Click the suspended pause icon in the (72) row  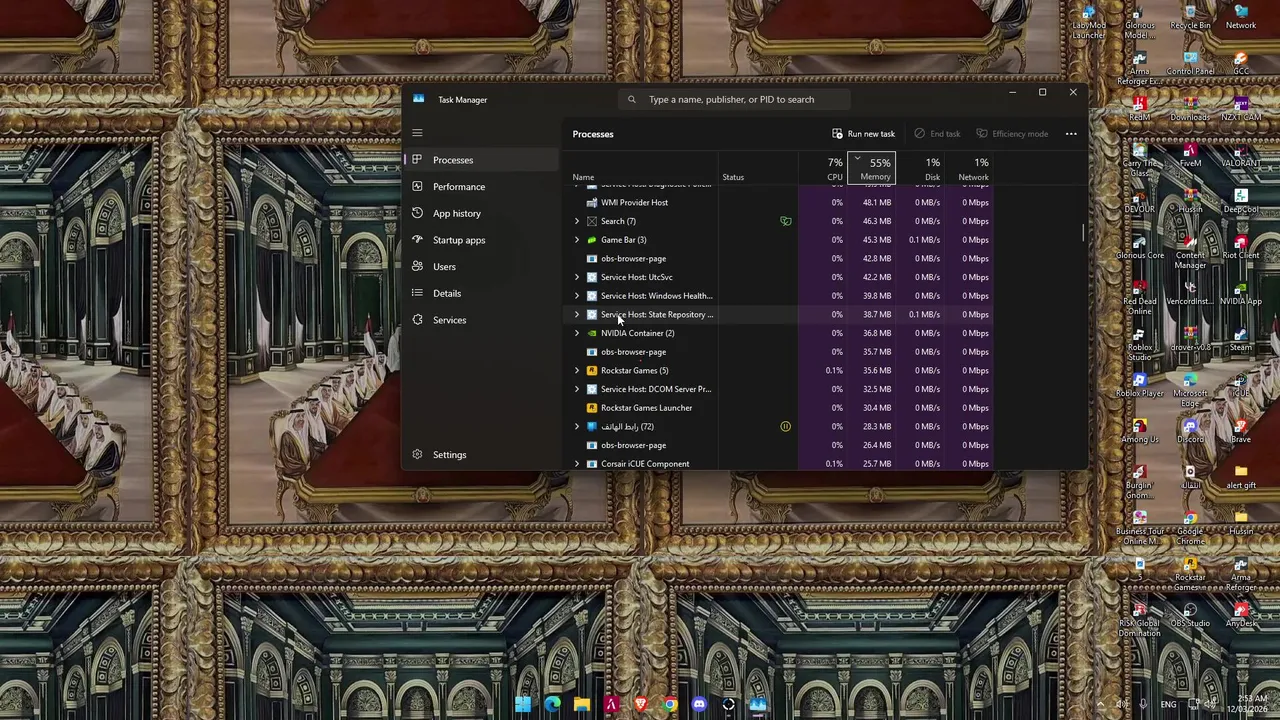785,426
